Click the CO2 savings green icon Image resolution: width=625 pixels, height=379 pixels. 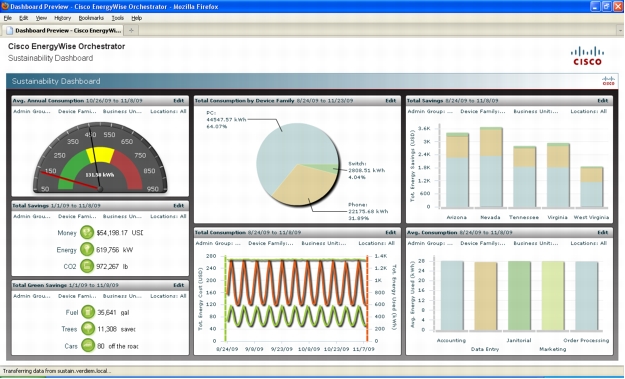pyautogui.click(x=87, y=266)
